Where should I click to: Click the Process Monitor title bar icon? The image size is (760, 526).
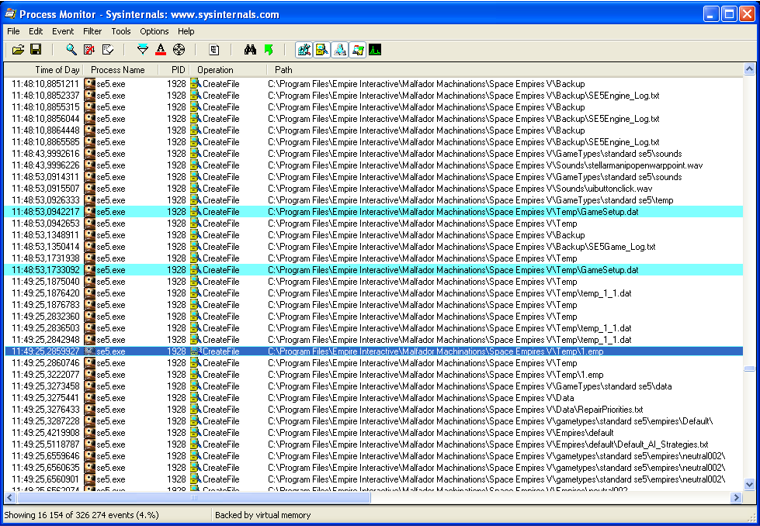point(11,14)
